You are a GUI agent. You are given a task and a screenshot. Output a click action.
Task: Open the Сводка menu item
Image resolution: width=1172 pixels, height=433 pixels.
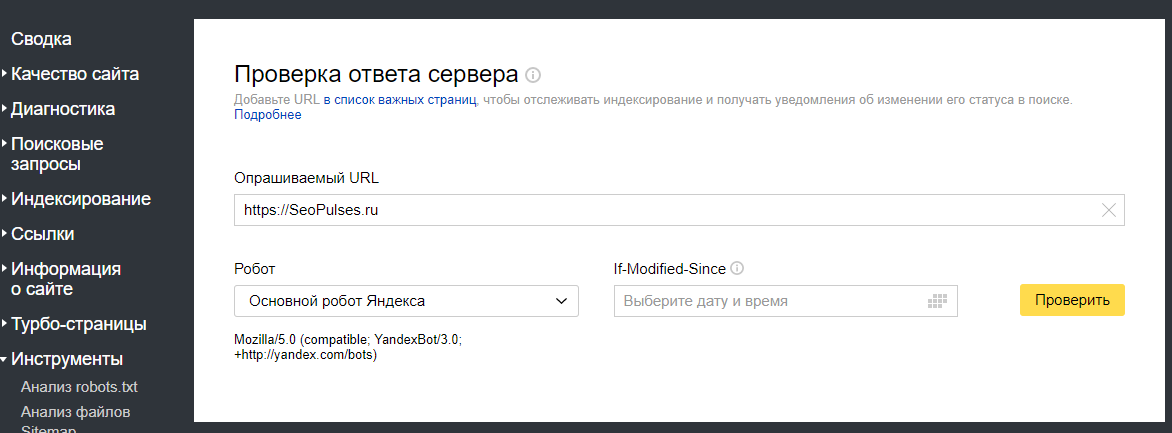tap(41, 40)
